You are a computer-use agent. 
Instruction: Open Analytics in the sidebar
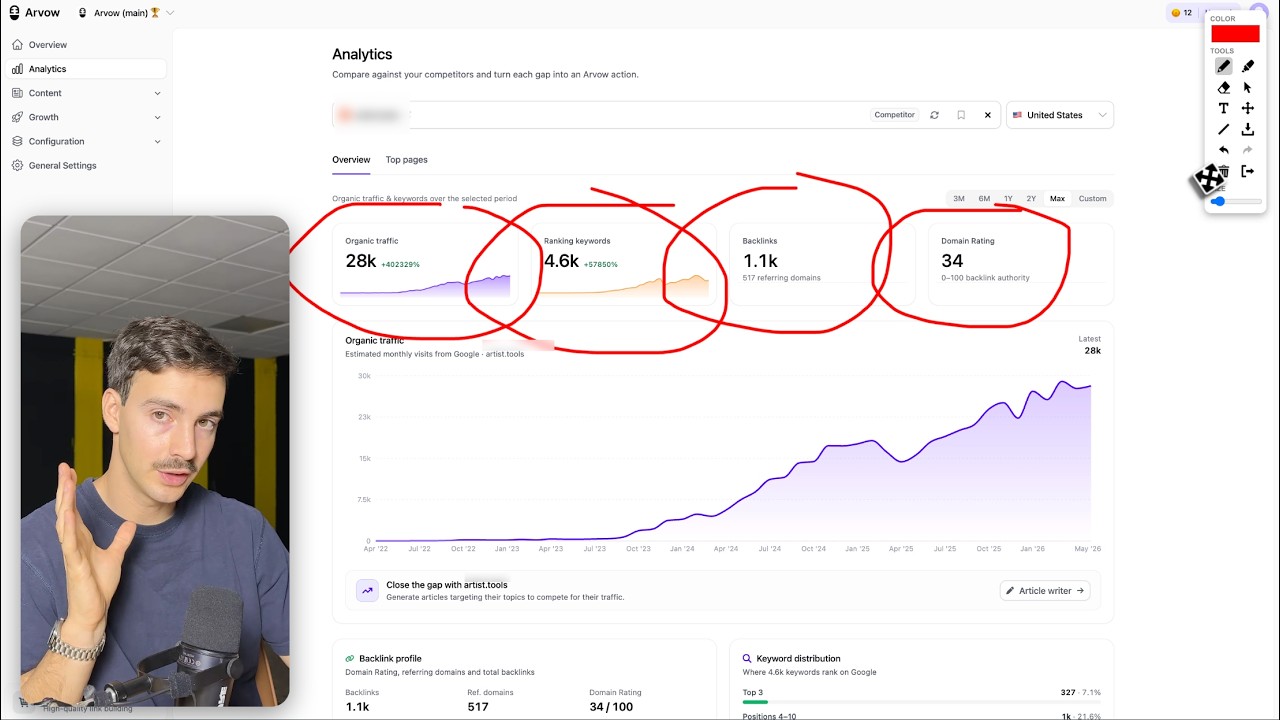click(85, 69)
